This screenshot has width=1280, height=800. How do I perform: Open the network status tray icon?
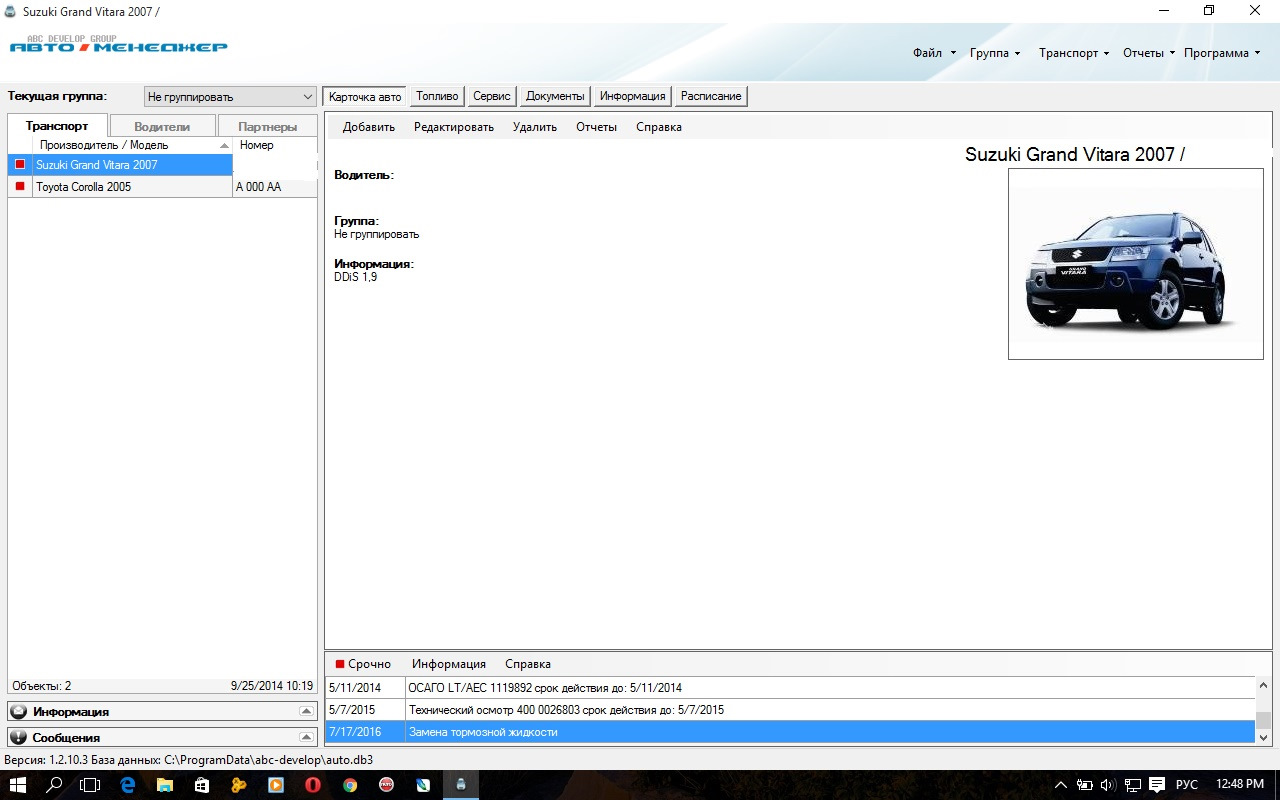pos(1133,784)
